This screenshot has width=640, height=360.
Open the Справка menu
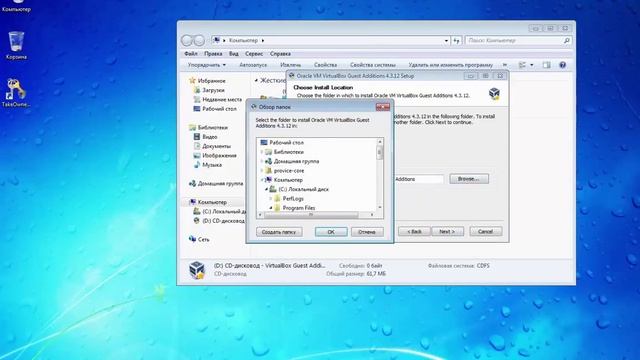point(280,53)
